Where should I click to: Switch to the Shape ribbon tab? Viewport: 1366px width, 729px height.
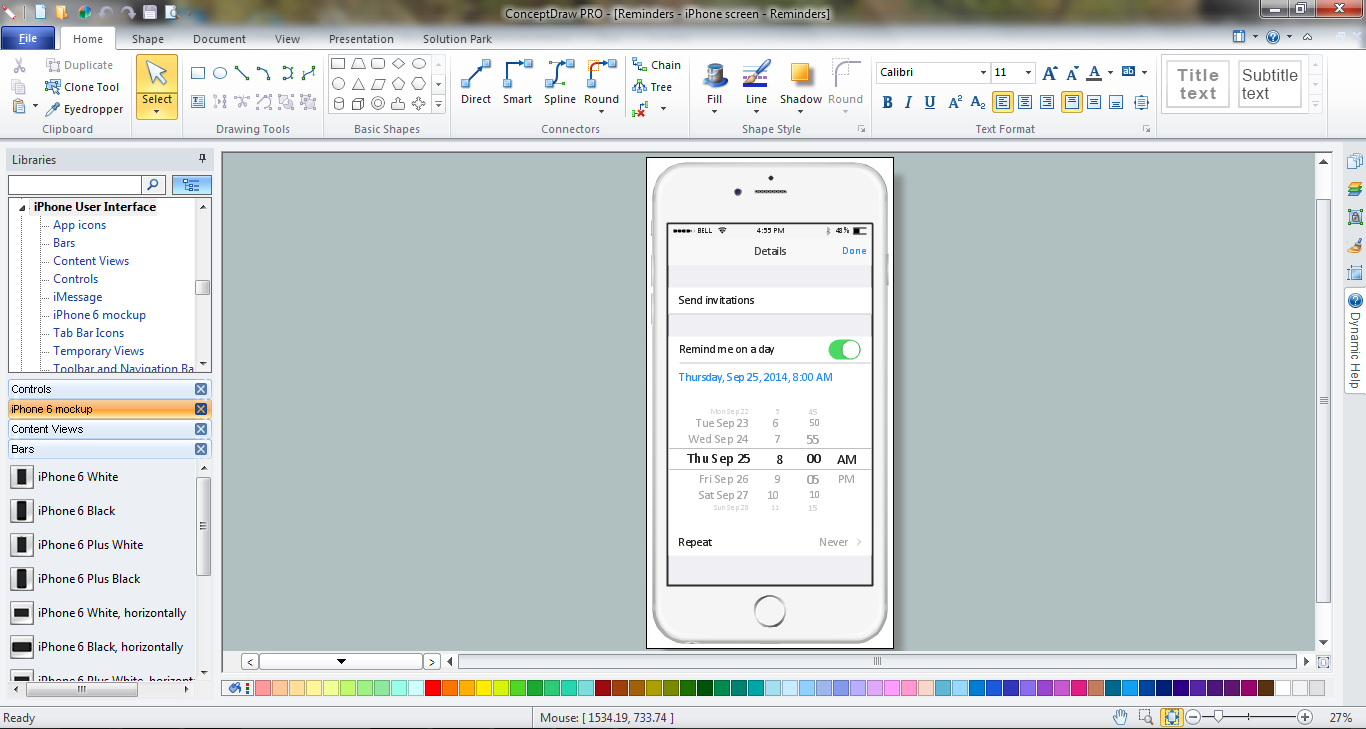click(x=148, y=39)
